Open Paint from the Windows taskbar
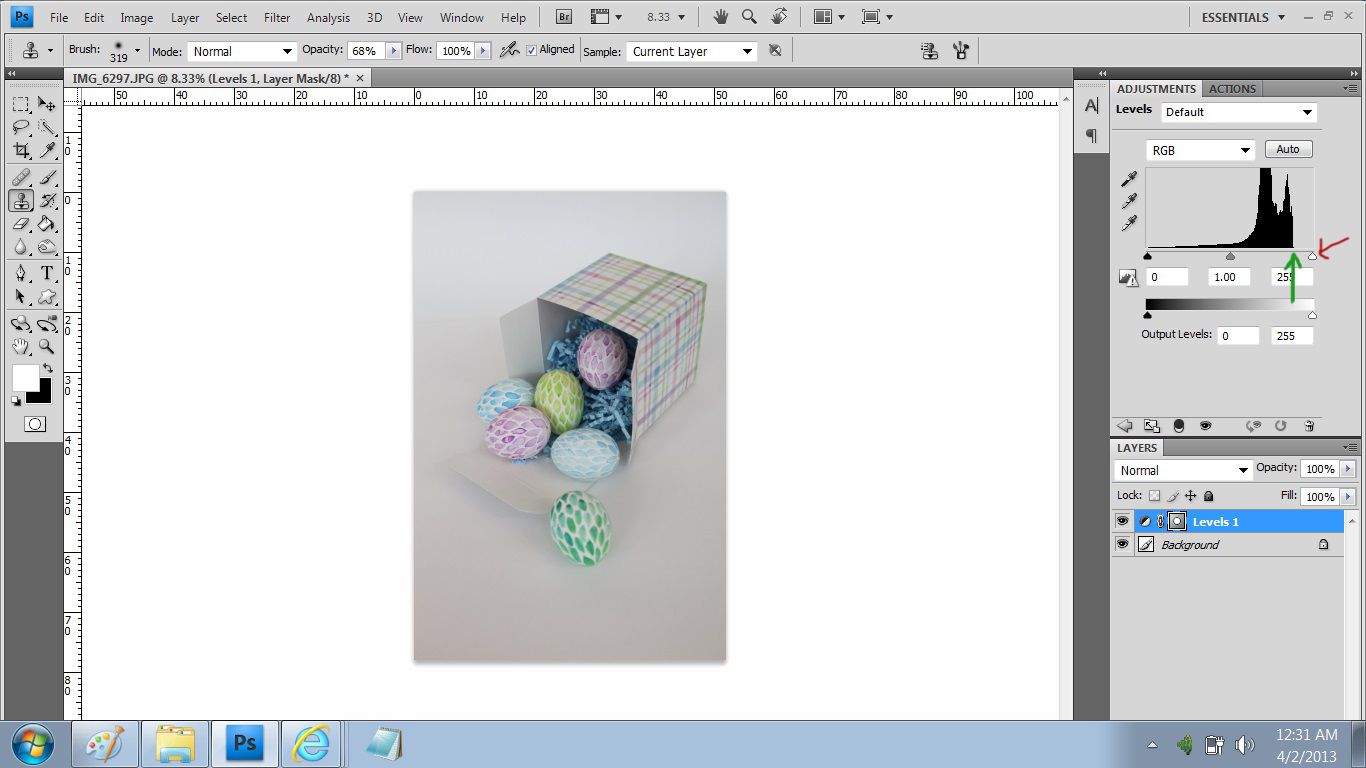Viewport: 1366px width, 768px height. click(105, 745)
